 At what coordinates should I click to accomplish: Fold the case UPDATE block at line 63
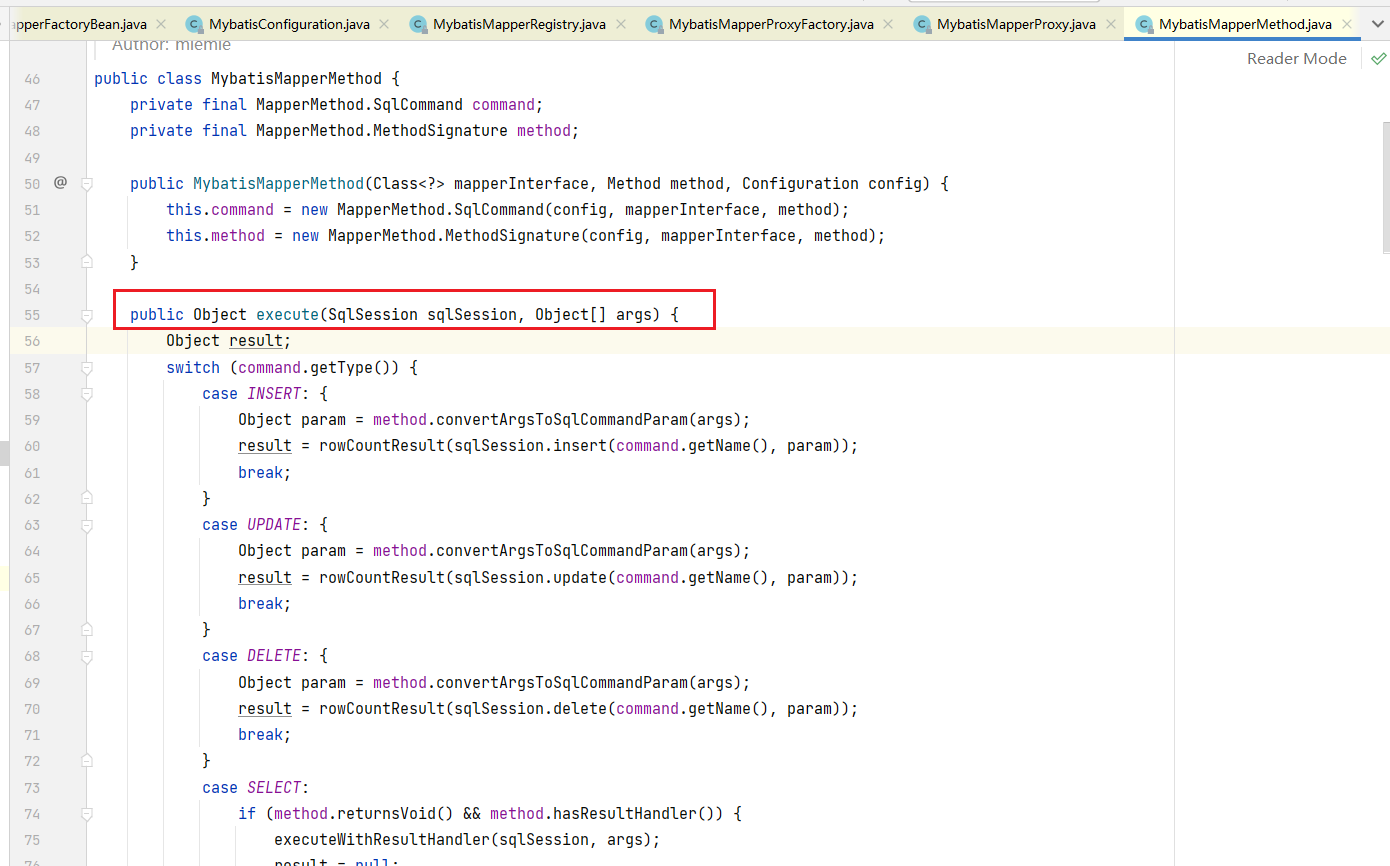[x=87, y=525]
